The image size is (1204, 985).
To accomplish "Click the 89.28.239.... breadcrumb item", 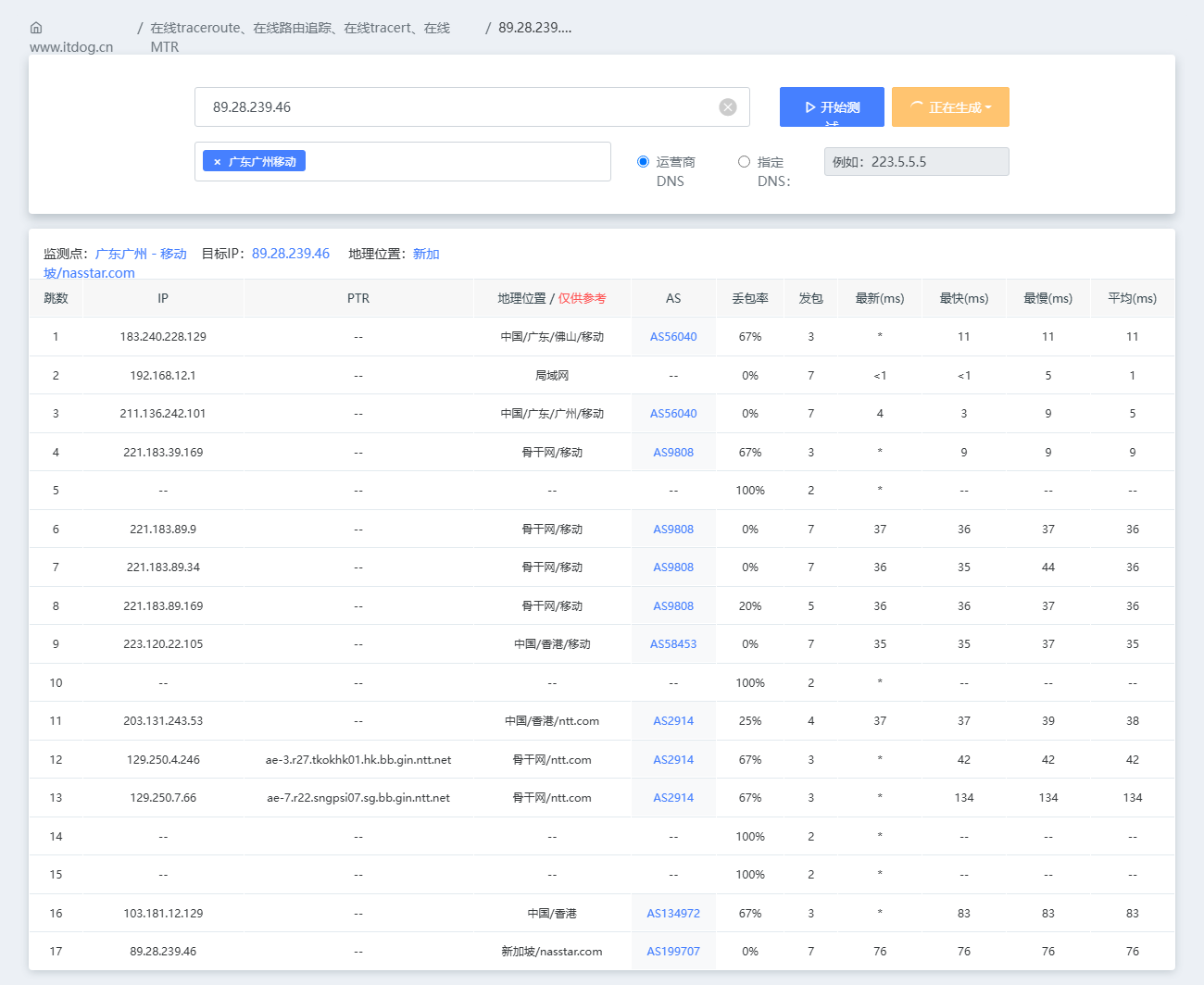I will pyautogui.click(x=535, y=28).
